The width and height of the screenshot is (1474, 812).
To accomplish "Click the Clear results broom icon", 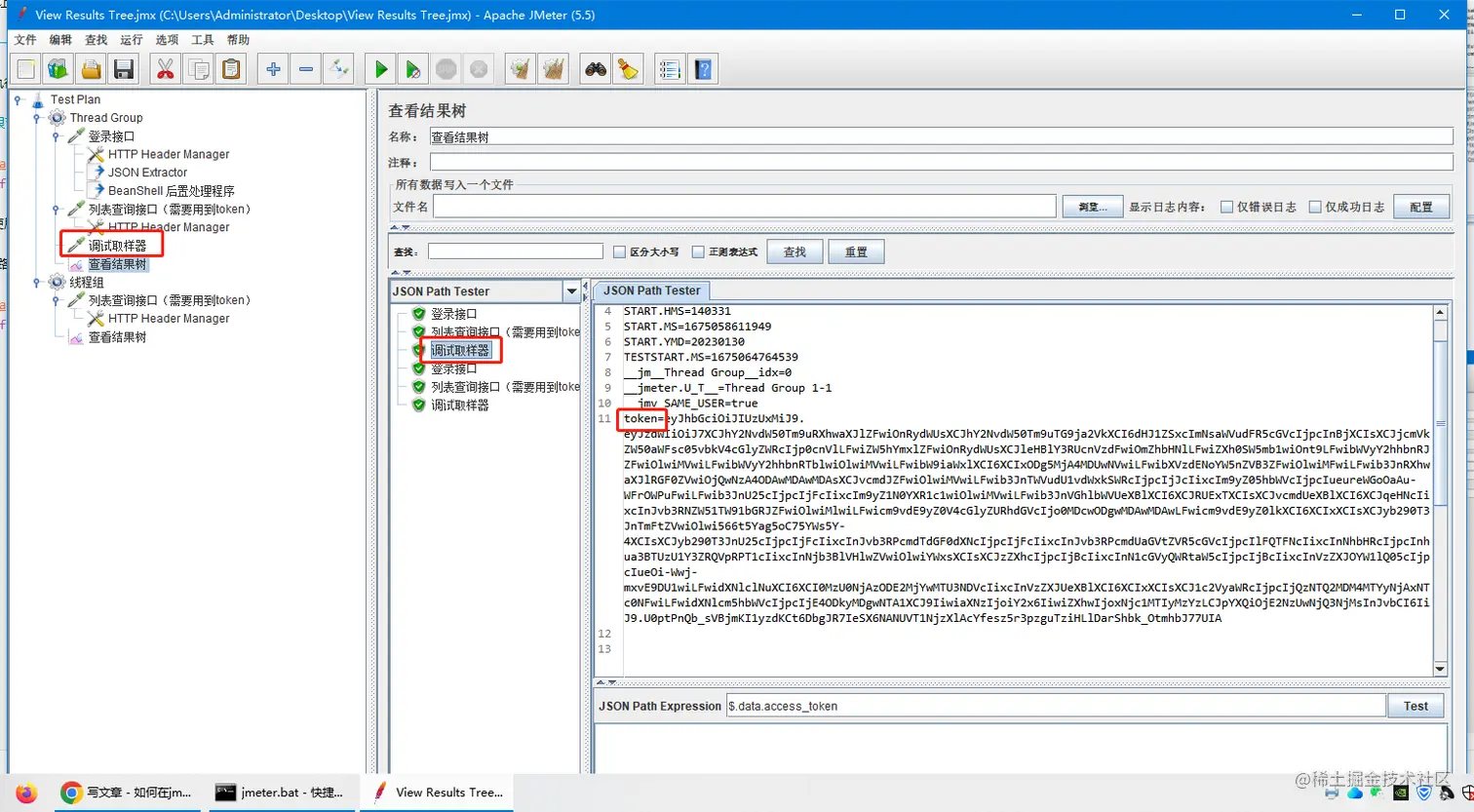I will (x=521, y=69).
